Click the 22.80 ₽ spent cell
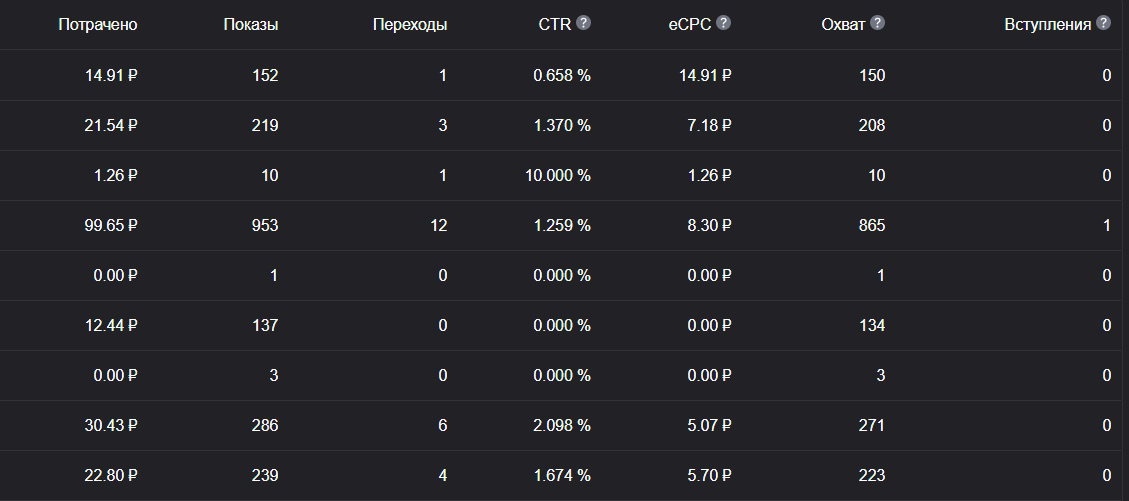The height and width of the screenshot is (501, 1129). click(111, 476)
